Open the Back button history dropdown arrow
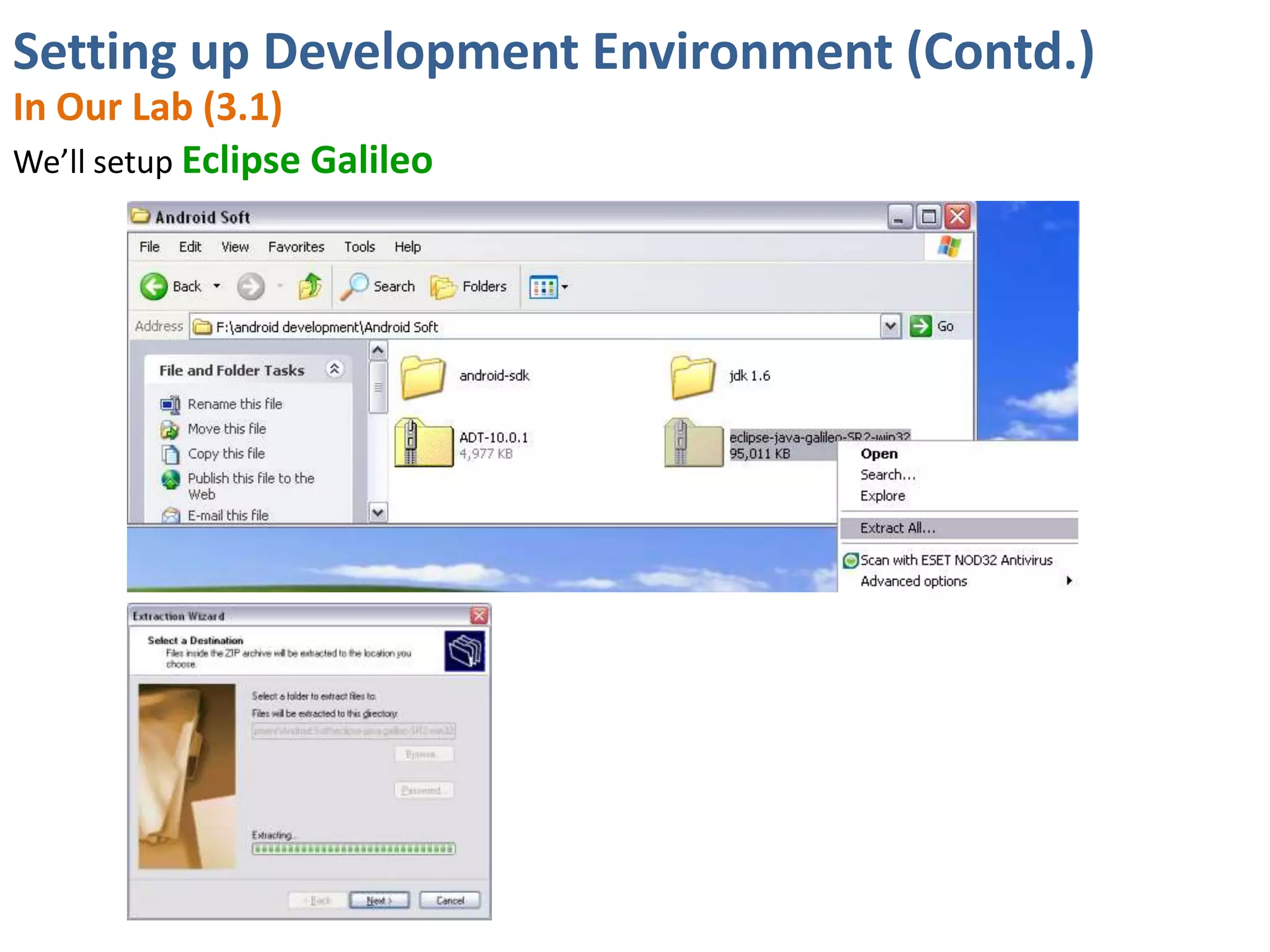Screen dimensions: 1270x952 216,286
